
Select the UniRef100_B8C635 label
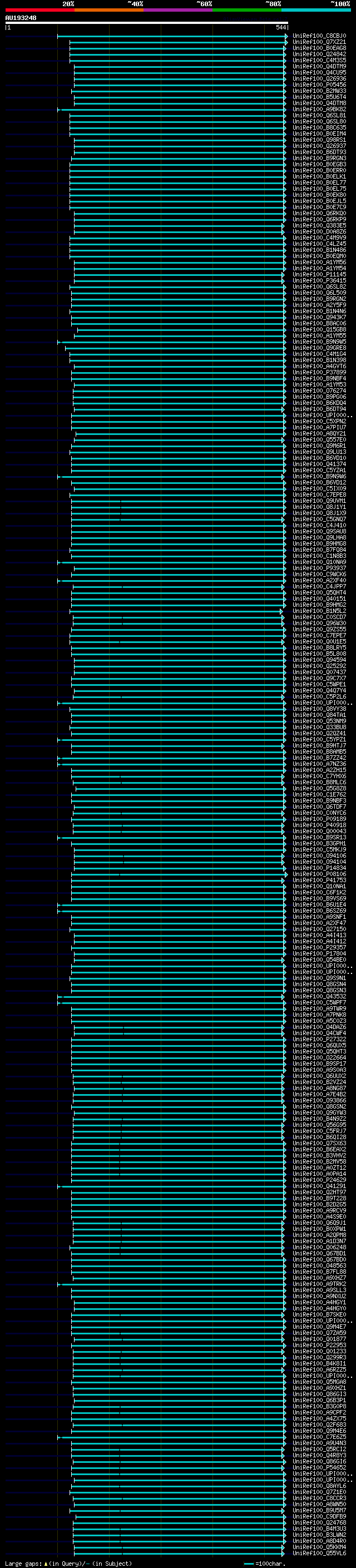pos(319,128)
